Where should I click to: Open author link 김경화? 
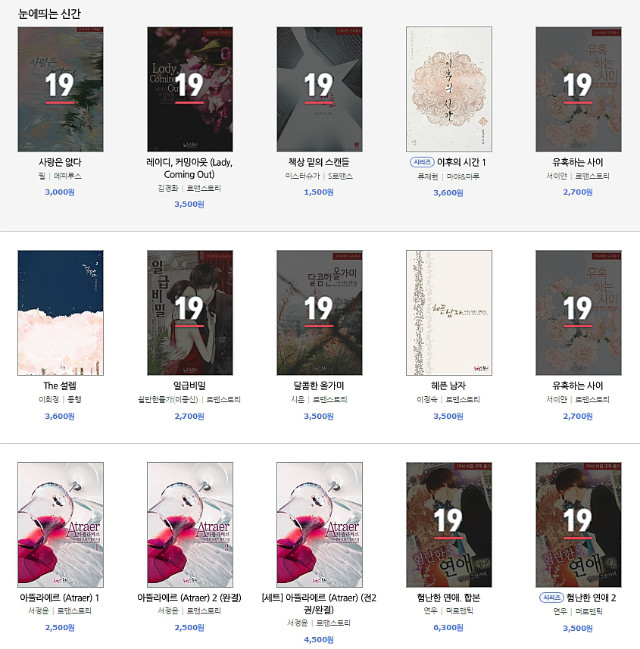[168, 188]
